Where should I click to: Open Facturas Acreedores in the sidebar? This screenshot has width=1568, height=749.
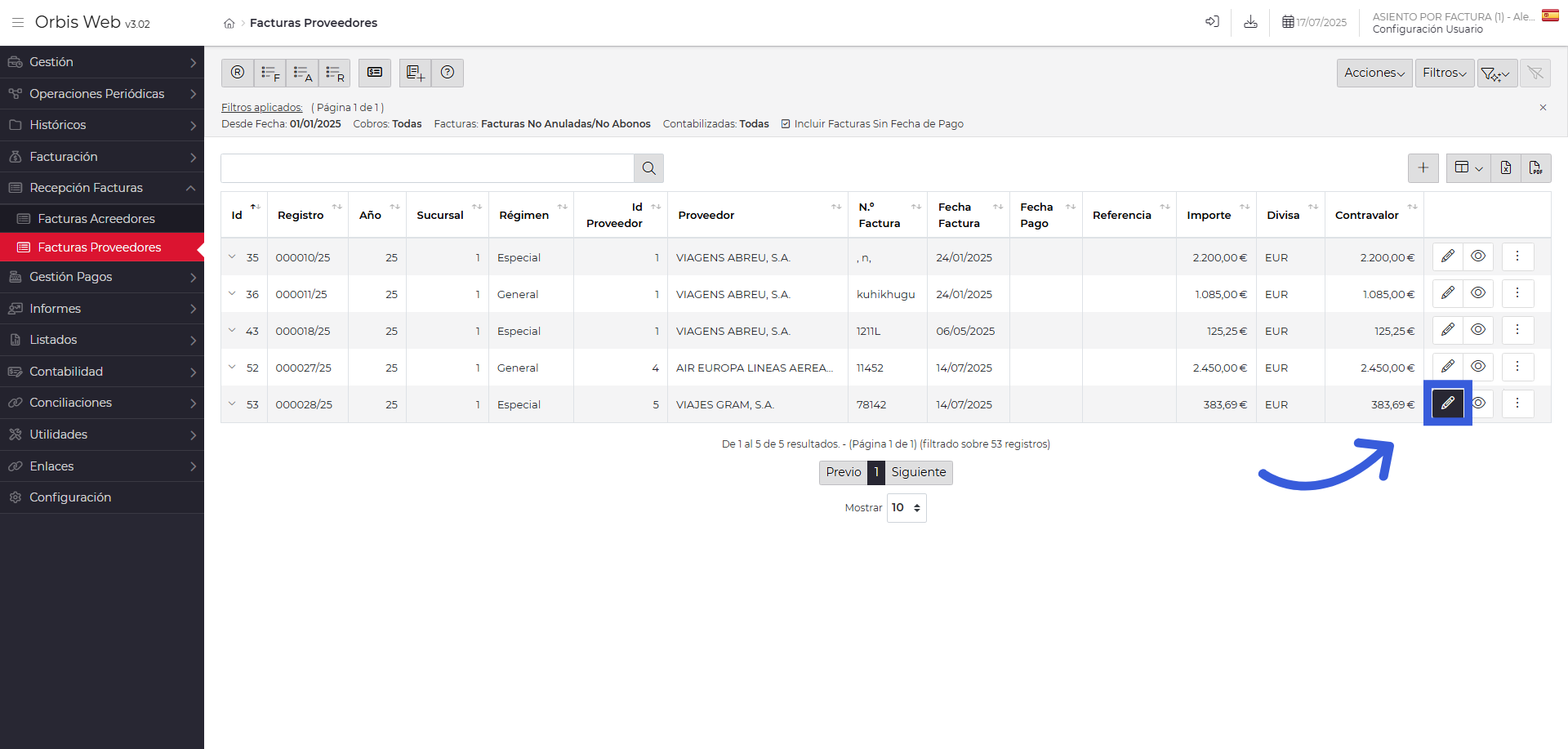(96, 219)
